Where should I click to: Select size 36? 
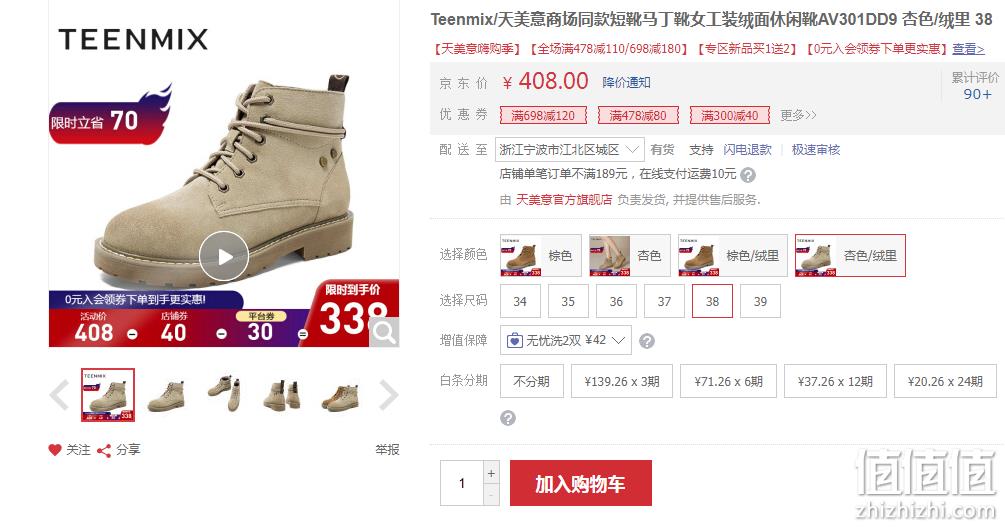coord(616,301)
